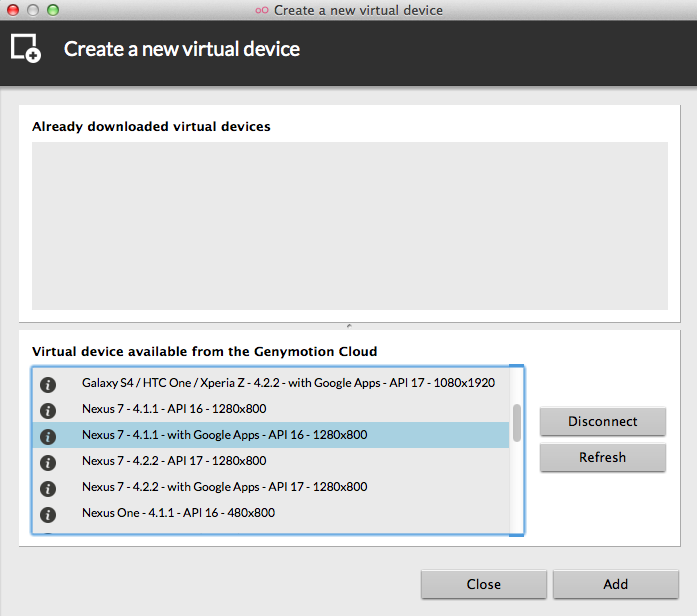Image resolution: width=697 pixels, height=616 pixels.
Task: Click info icon for Galaxy S4 / HTC One device
Action: pyautogui.click(x=48, y=384)
